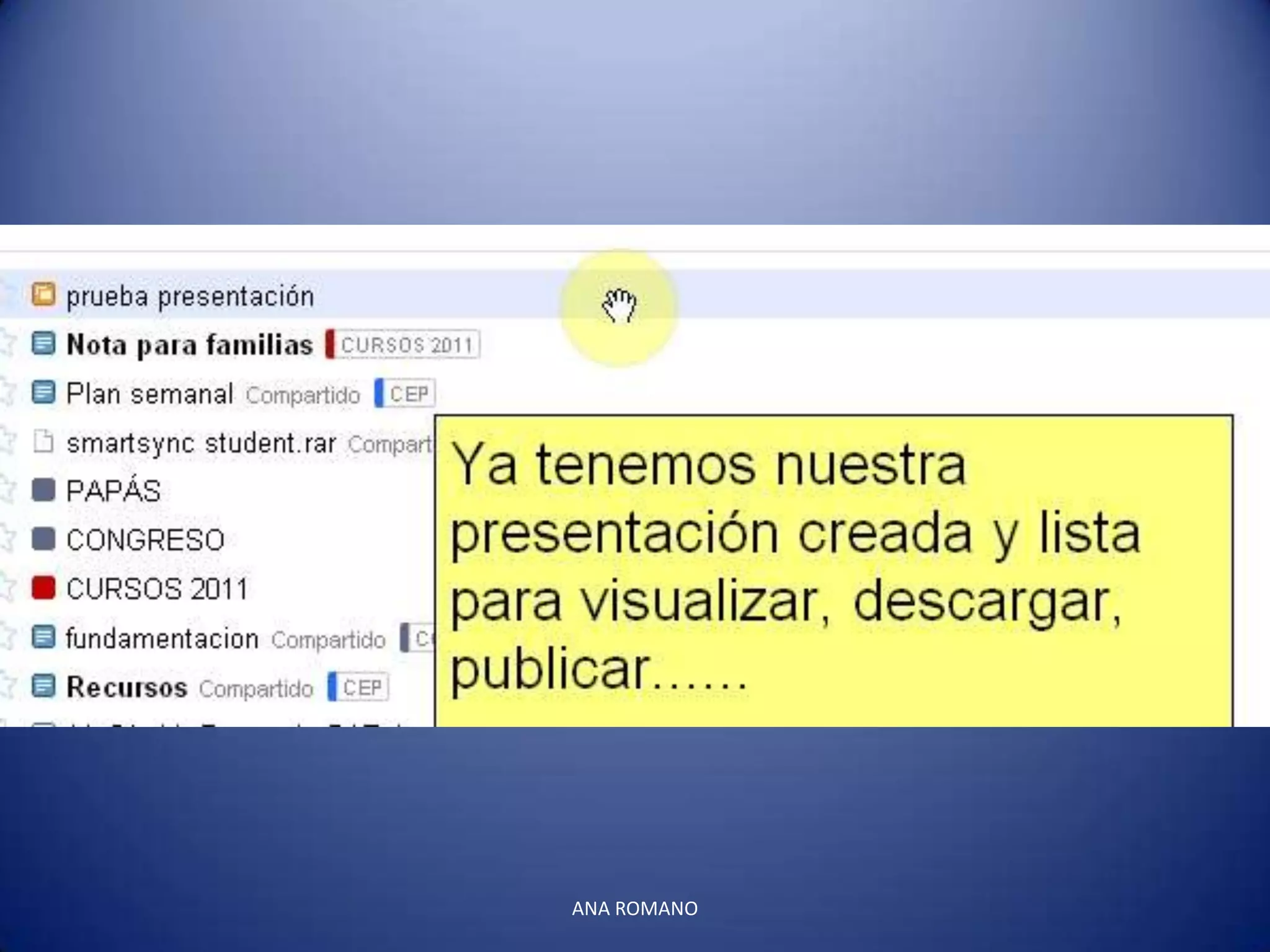Star the Plan semanal document
This screenshot has width=1270, height=952.
(x=7, y=392)
